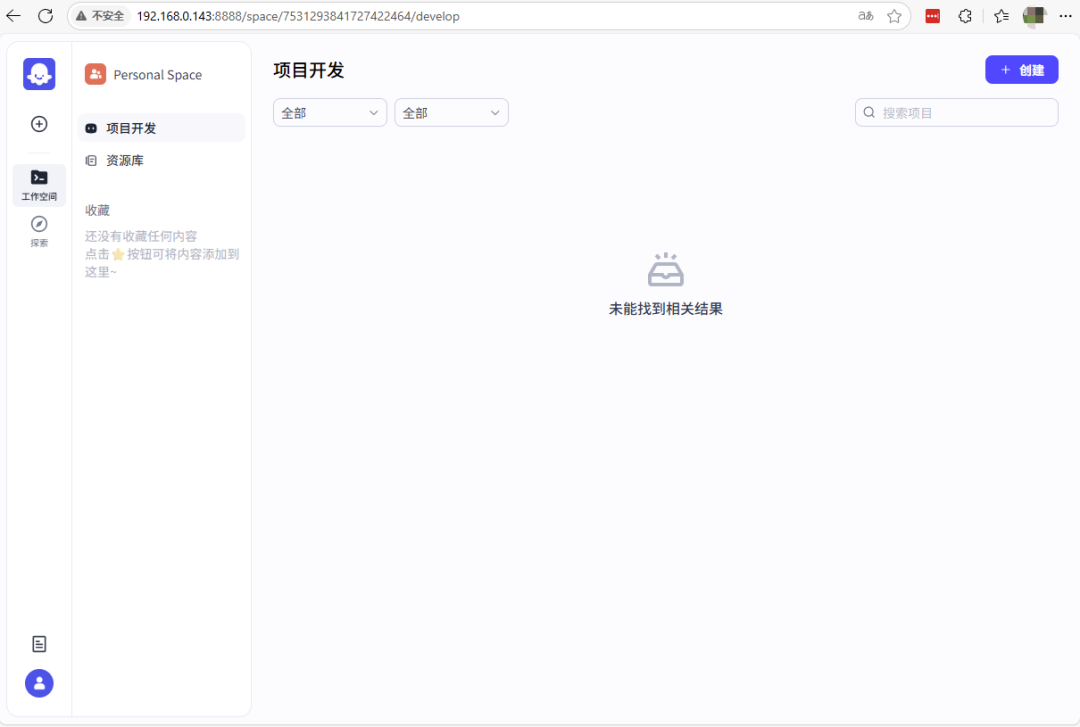Click the Coze bot logo icon
Image resolution: width=1080 pixels, height=727 pixels.
39,74
